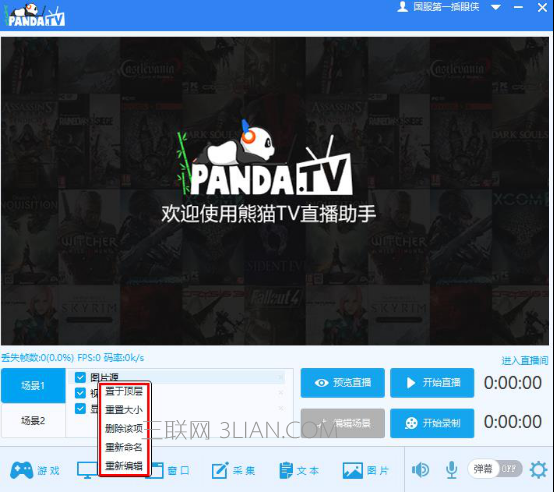Select the 图片源 source row

[177, 377]
